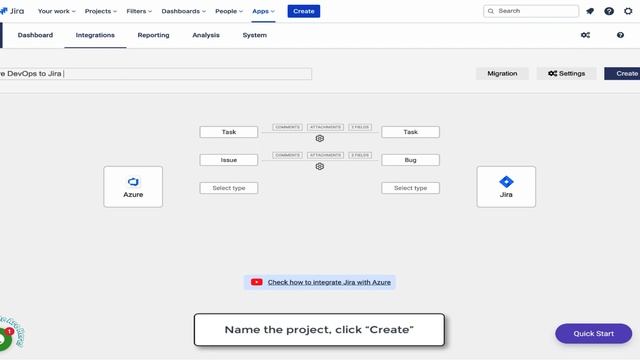Open mapping gear between Issue and Bug
Screen dimensions: 640x360
click(x=320, y=166)
